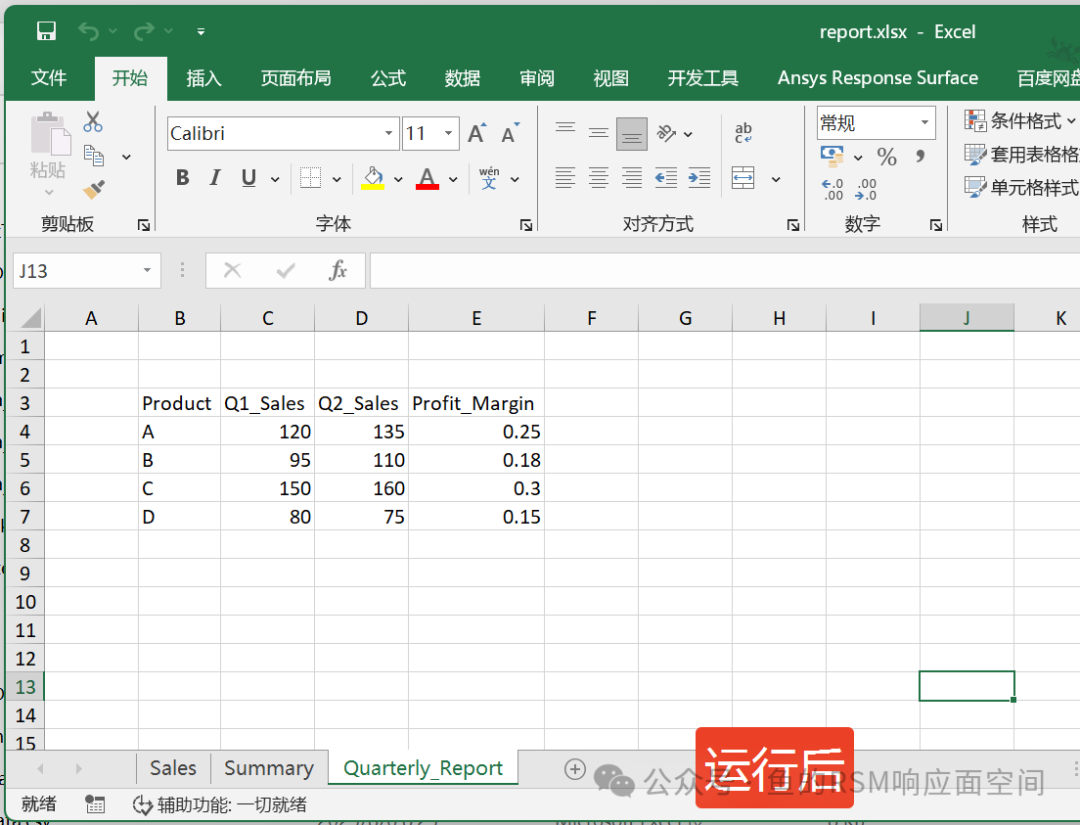
Task: Click the Cut scissors icon
Action: pyautogui.click(x=93, y=122)
